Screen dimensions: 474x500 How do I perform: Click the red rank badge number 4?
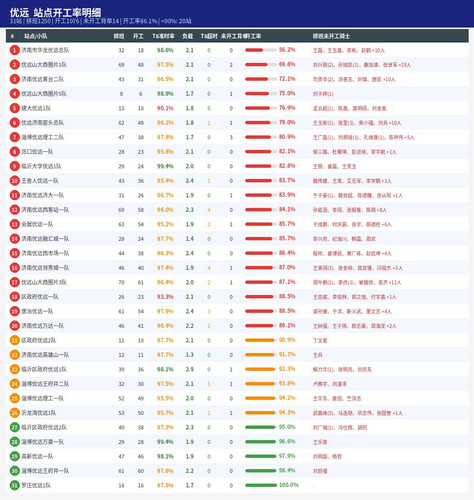coord(14,94)
